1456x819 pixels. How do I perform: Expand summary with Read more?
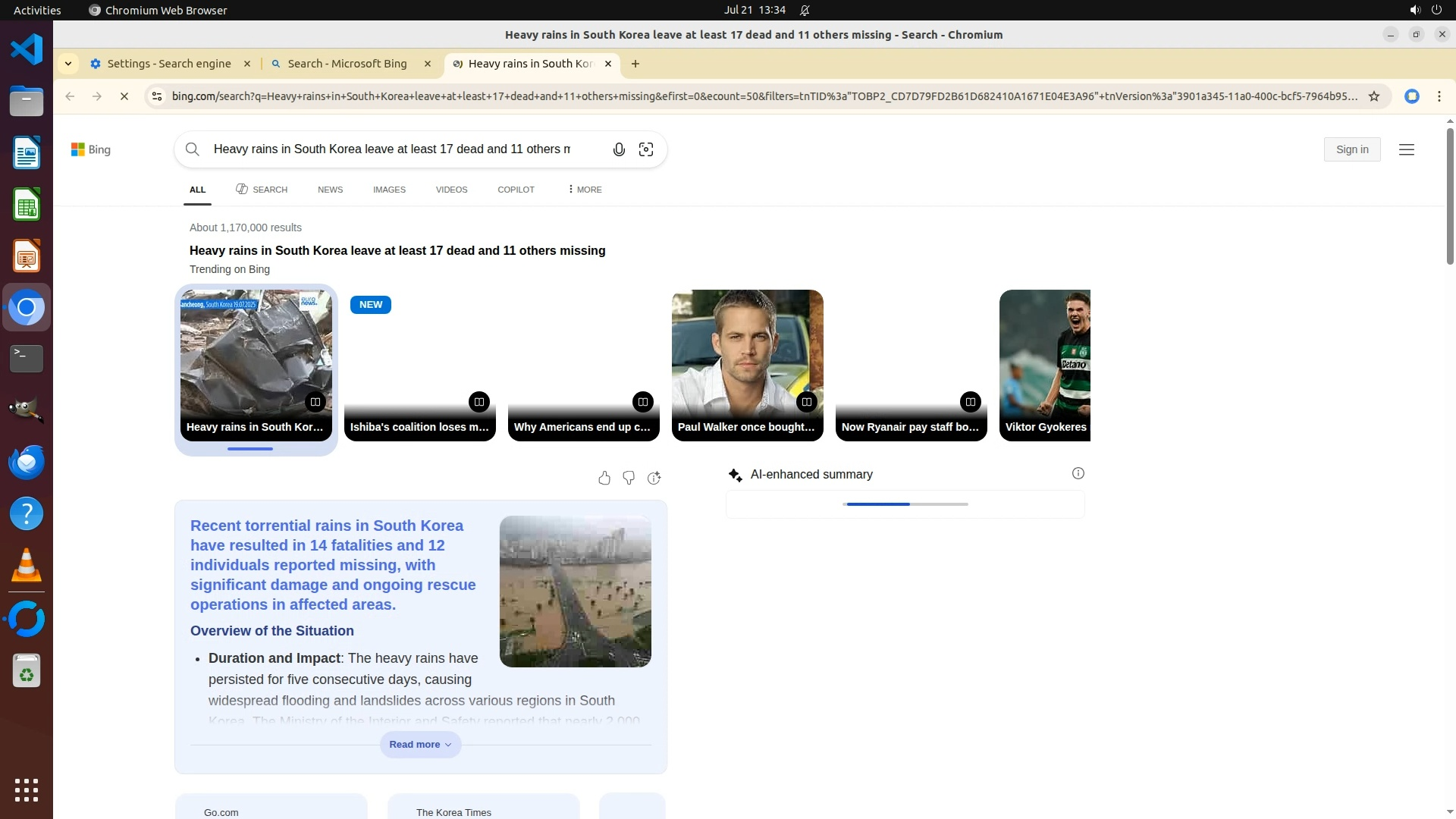[420, 744]
